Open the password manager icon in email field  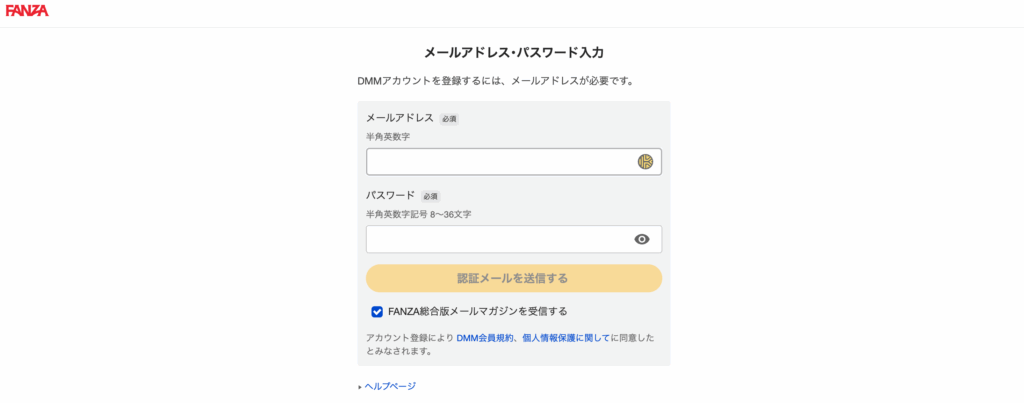pos(645,162)
